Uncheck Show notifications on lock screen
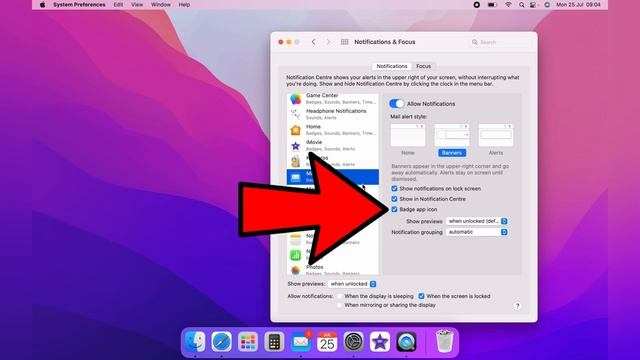This screenshot has height=360, width=640. point(394,189)
